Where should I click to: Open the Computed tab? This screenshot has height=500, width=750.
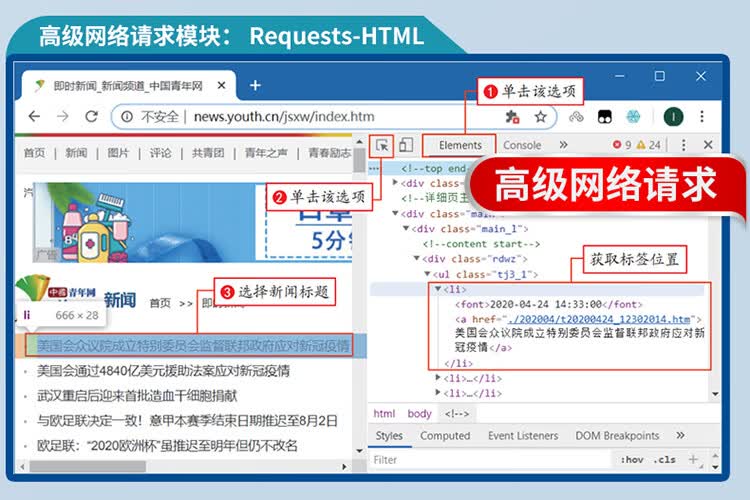click(x=445, y=436)
